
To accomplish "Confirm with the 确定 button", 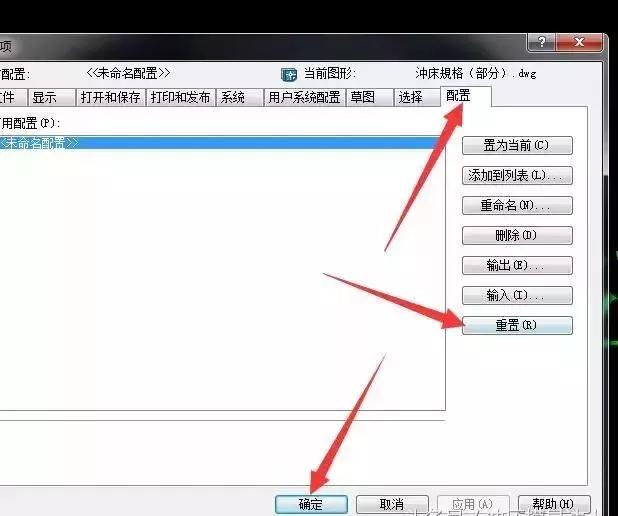I will tap(311, 505).
